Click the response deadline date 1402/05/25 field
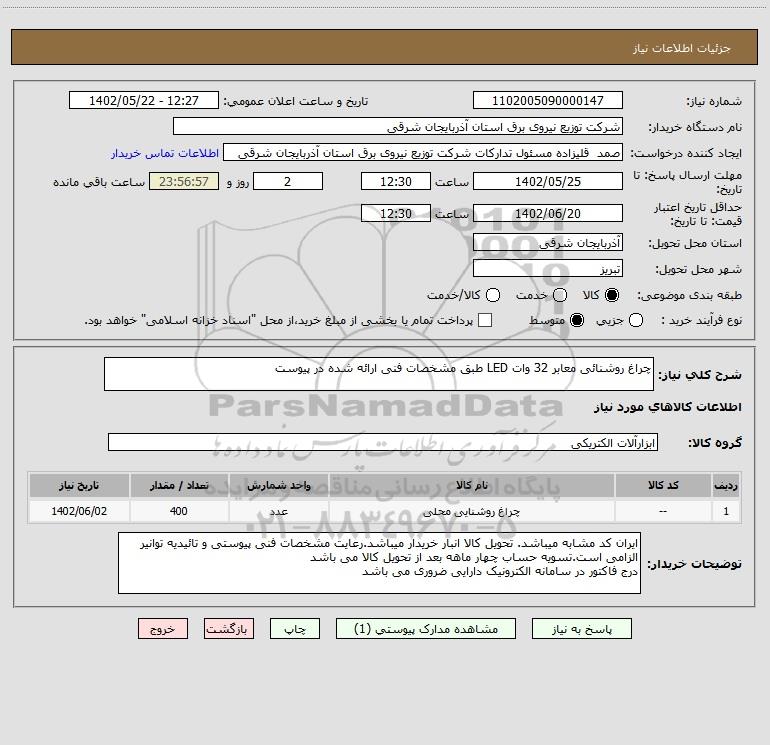This screenshot has width=770, height=745. [x=548, y=181]
